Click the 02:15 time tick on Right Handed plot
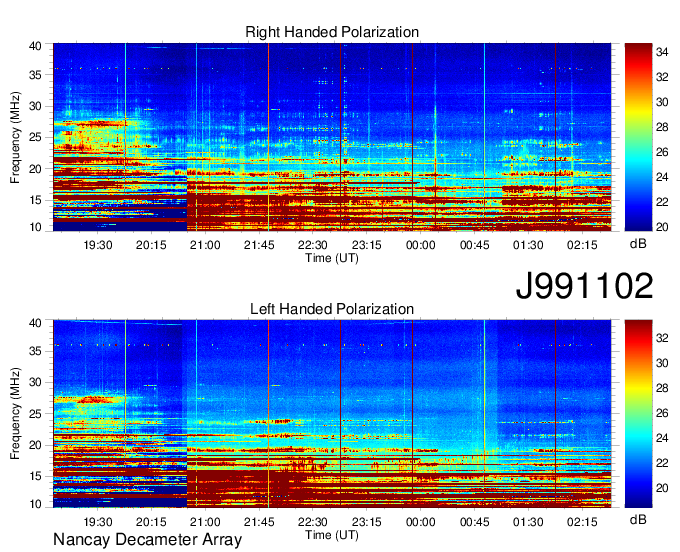680x552 pixels. [582, 245]
